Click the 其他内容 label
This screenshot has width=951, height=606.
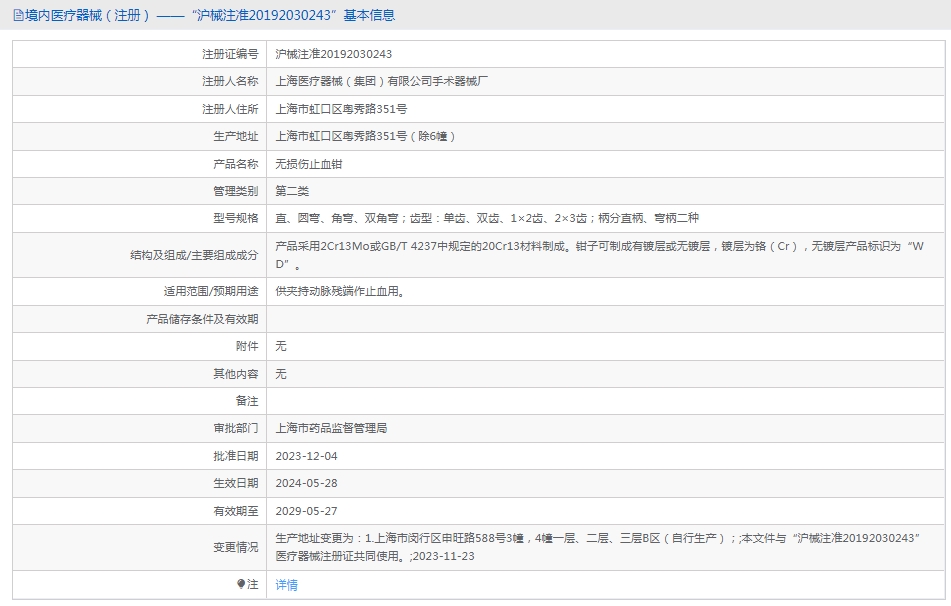pos(236,374)
